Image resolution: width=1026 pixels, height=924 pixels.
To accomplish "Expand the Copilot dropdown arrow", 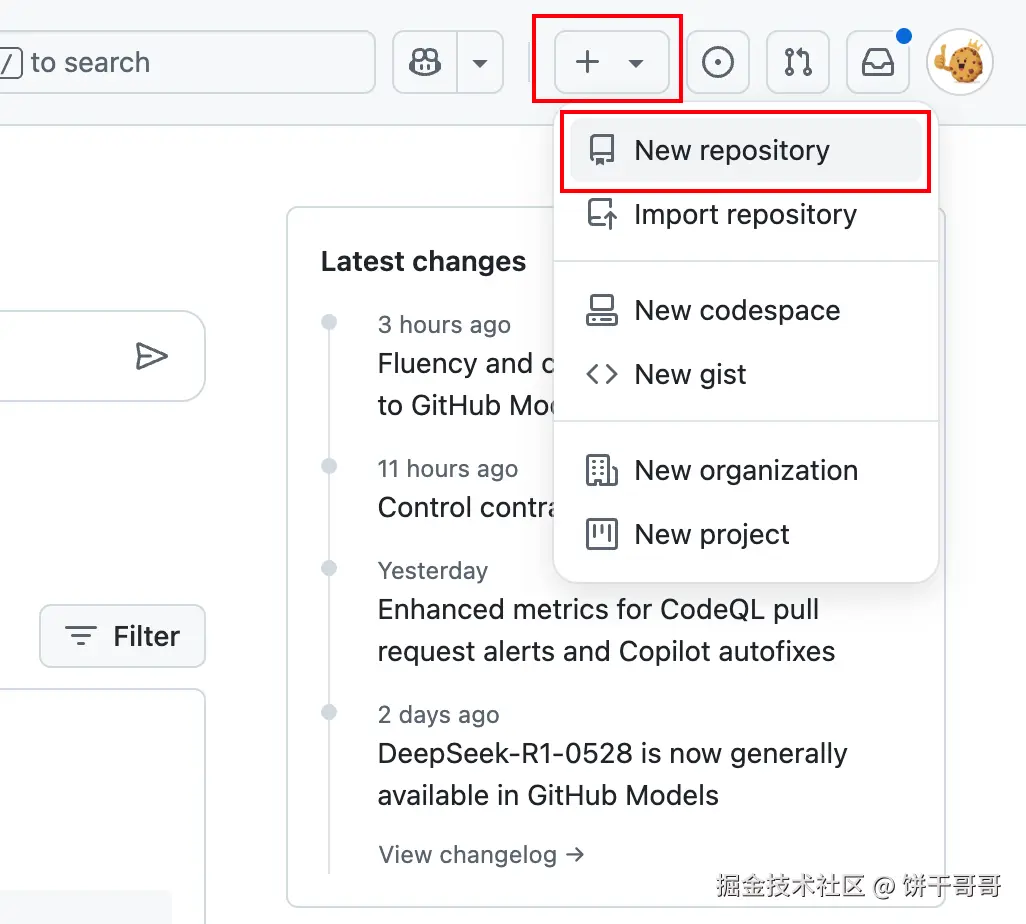I will click(480, 63).
